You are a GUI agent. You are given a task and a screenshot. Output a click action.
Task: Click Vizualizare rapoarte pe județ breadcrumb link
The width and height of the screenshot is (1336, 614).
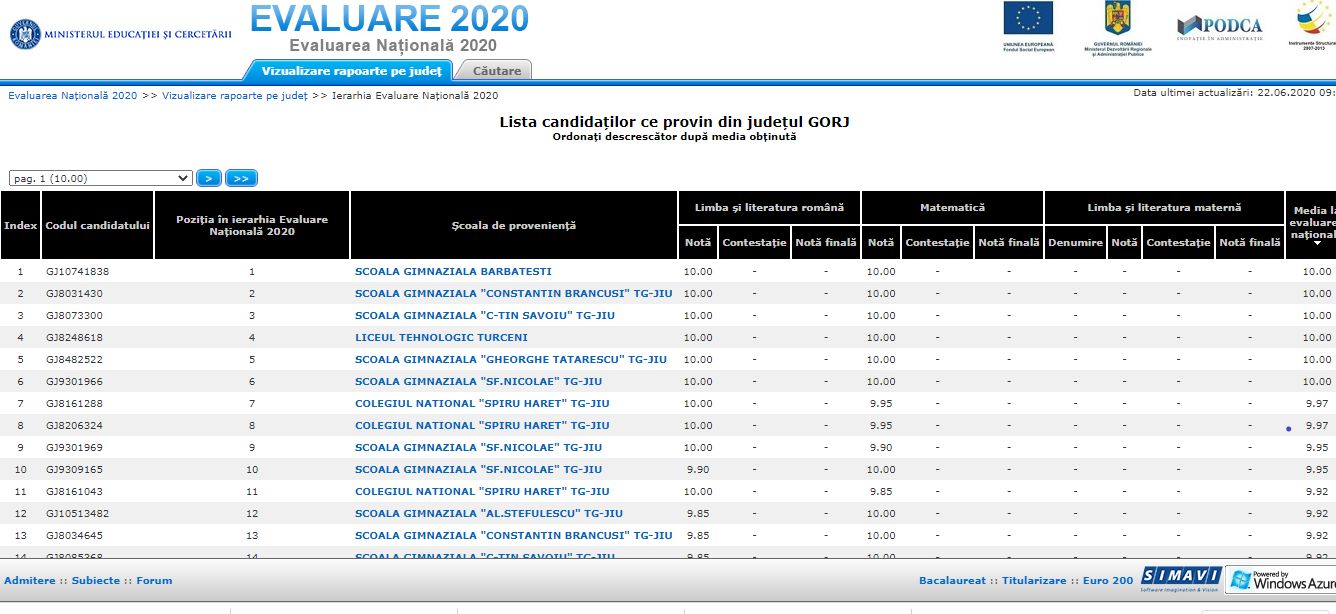tap(234, 96)
